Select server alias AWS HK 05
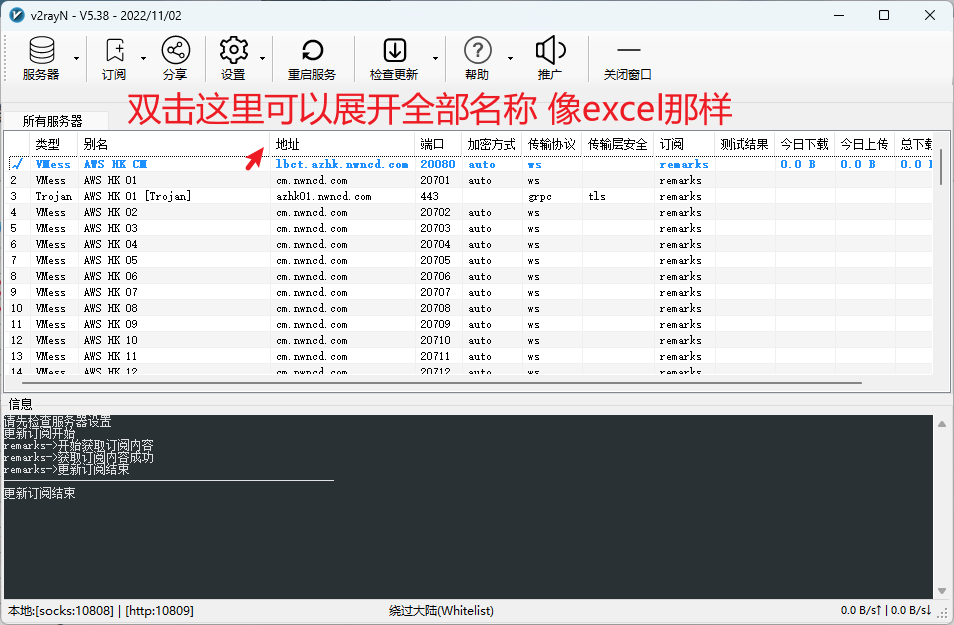Image resolution: width=954 pixels, height=625 pixels. (111, 260)
